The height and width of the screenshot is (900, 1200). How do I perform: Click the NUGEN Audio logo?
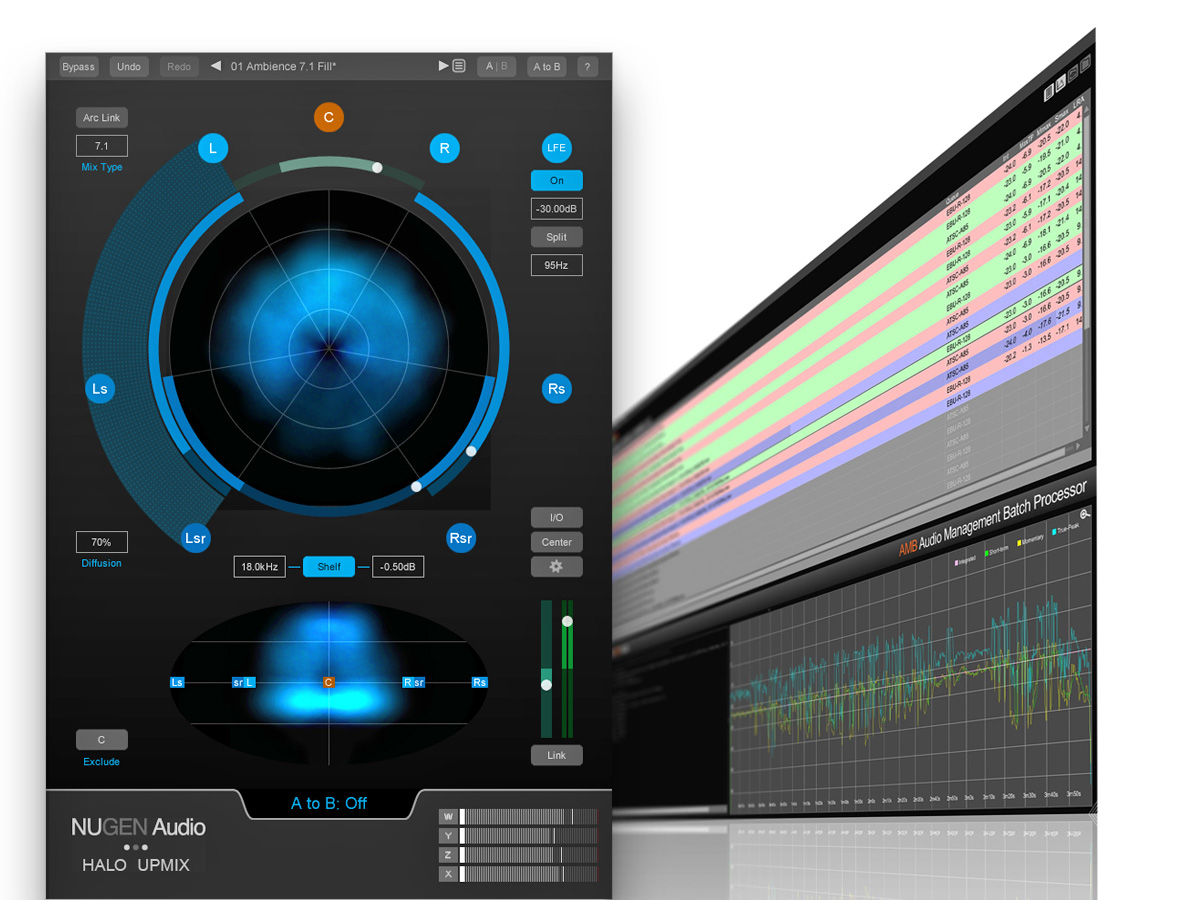click(x=138, y=827)
